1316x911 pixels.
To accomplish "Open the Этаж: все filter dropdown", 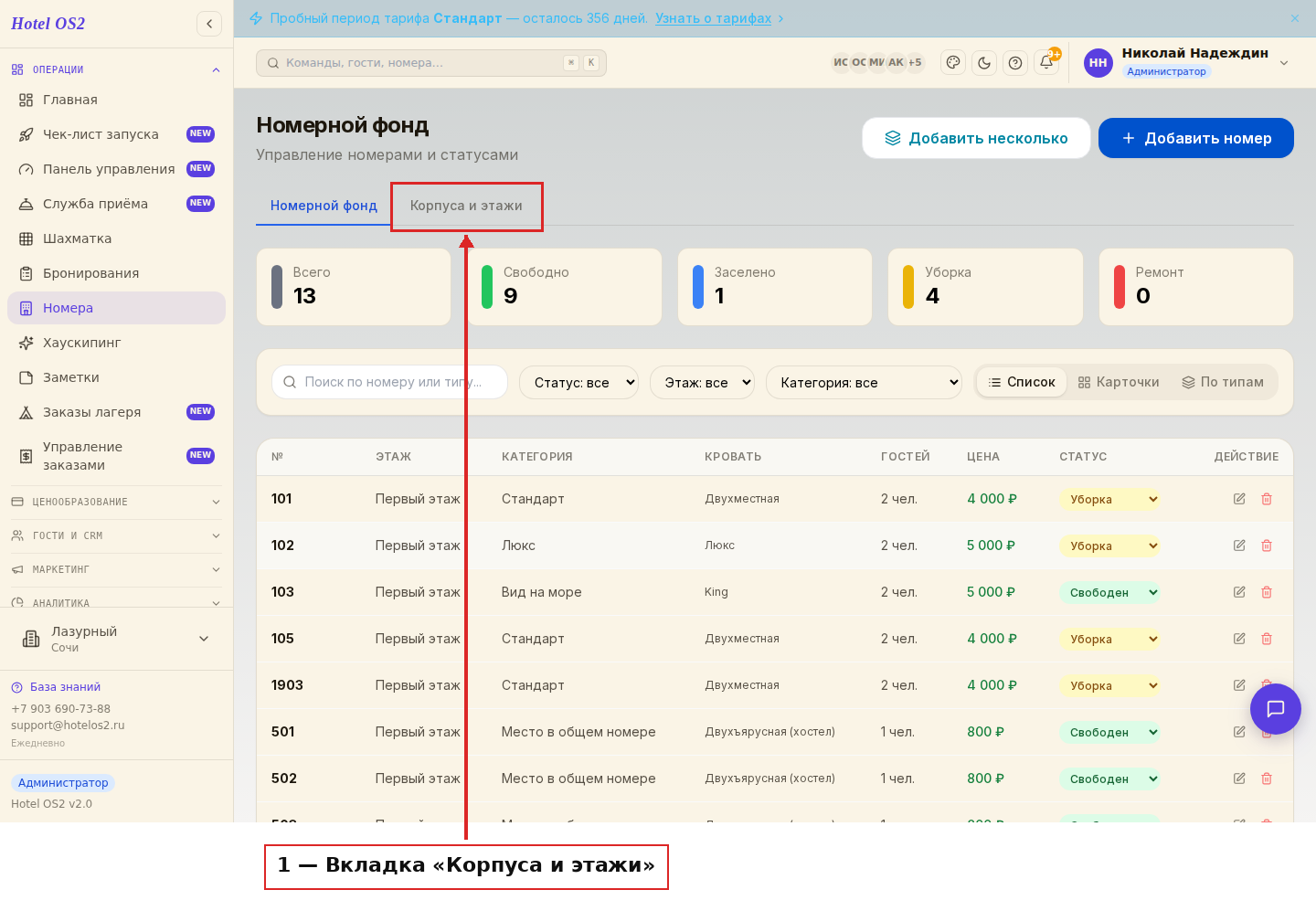I will (702, 382).
